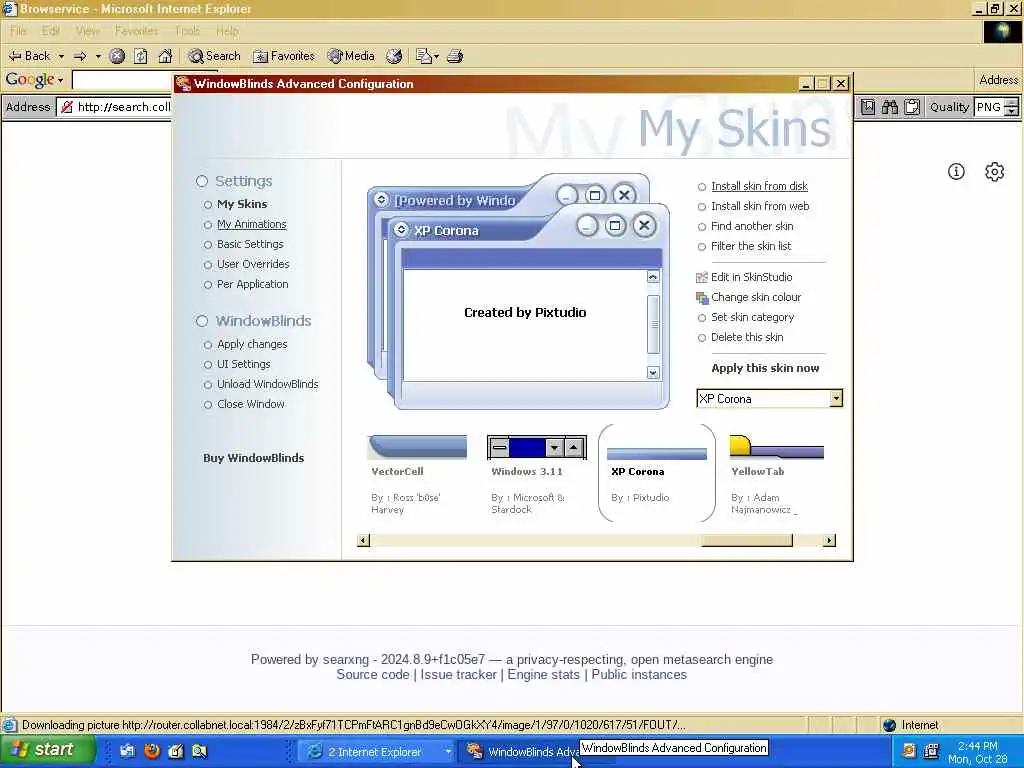1024x768 pixels.
Task: Open the Favorites pane in the toolbar
Action: pyautogui.click(x=283, y=56)
